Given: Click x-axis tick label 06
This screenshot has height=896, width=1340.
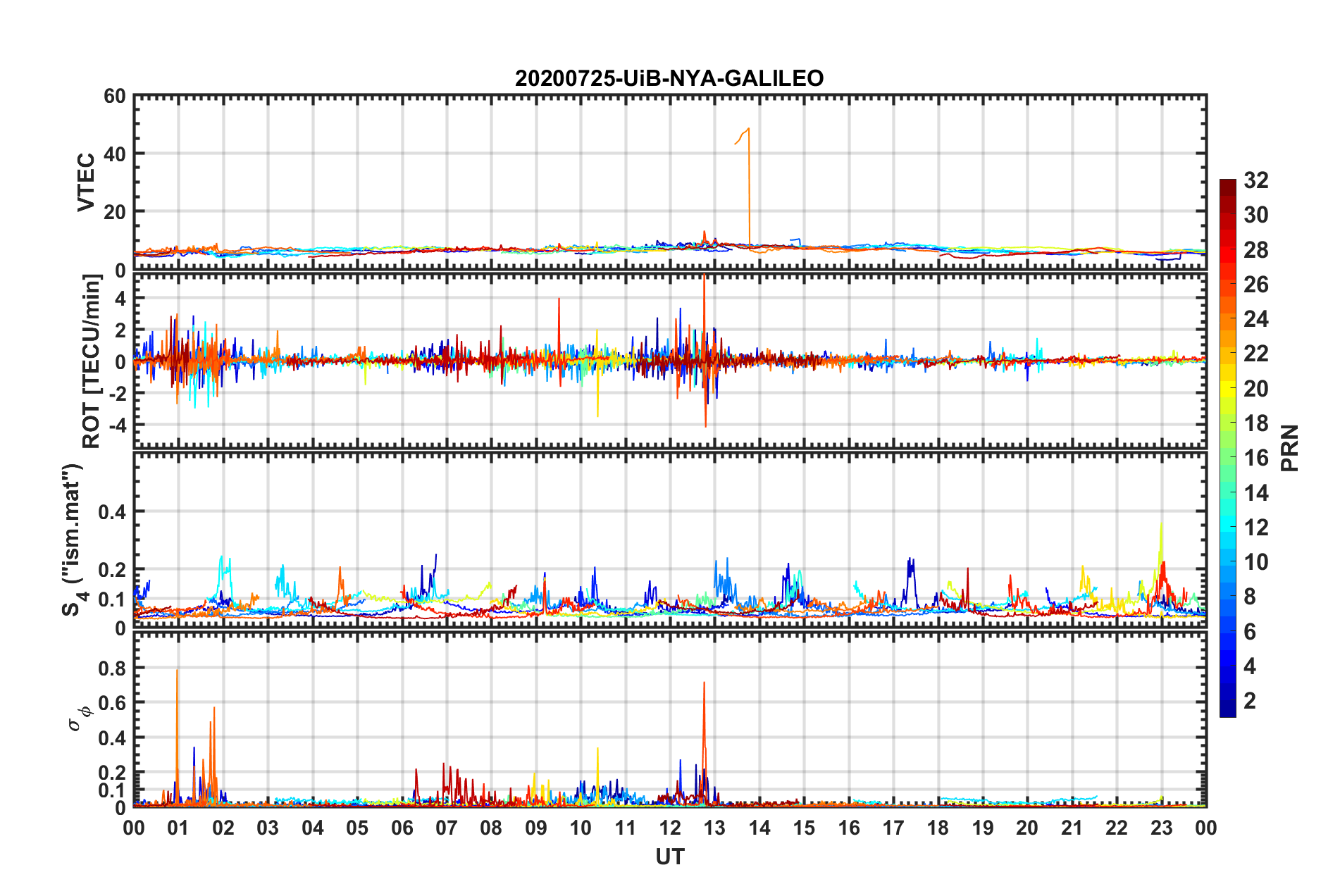Looking at the screenshot, I should point(402,828).
